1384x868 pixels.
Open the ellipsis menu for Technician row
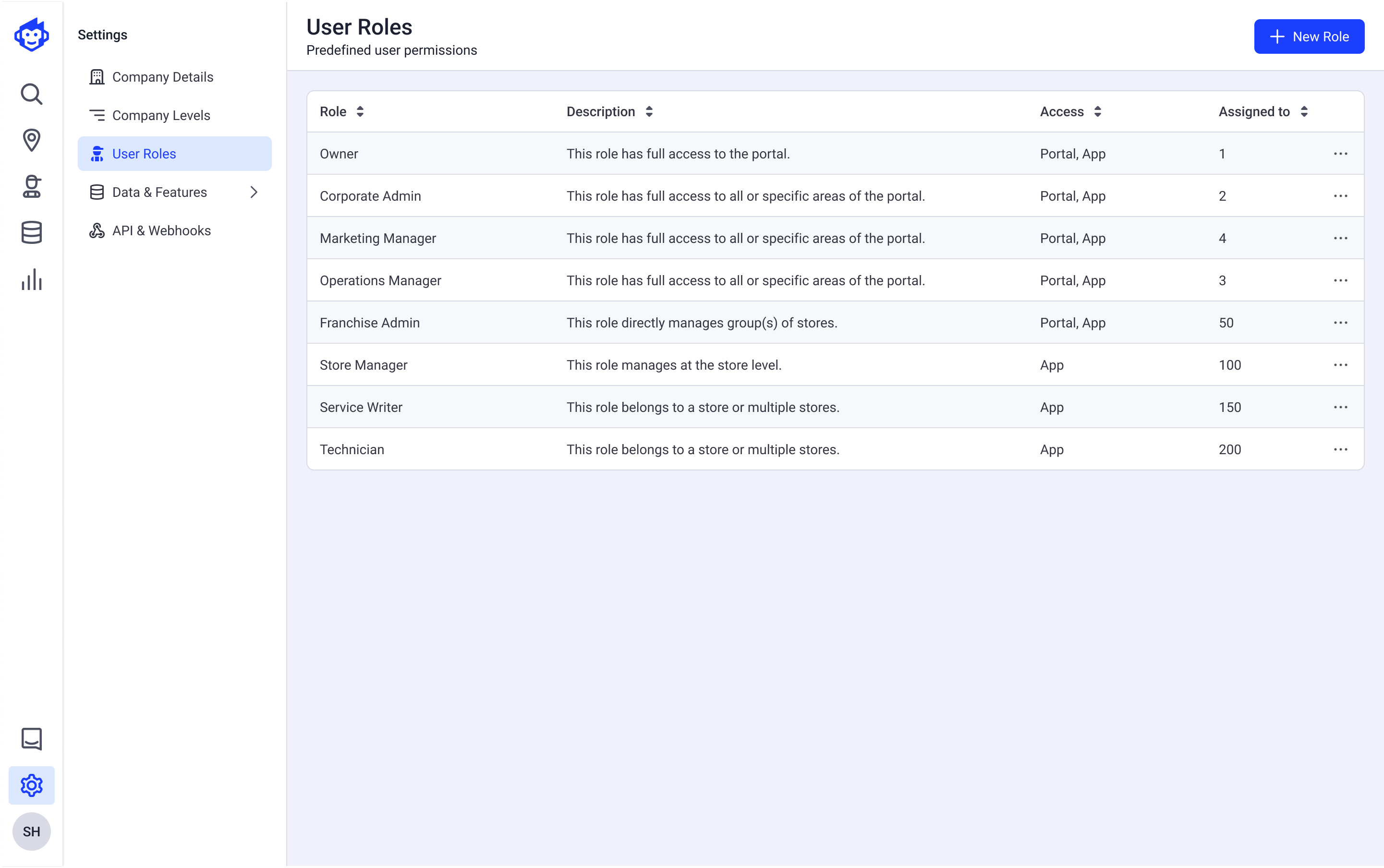tap(1341, 449)
